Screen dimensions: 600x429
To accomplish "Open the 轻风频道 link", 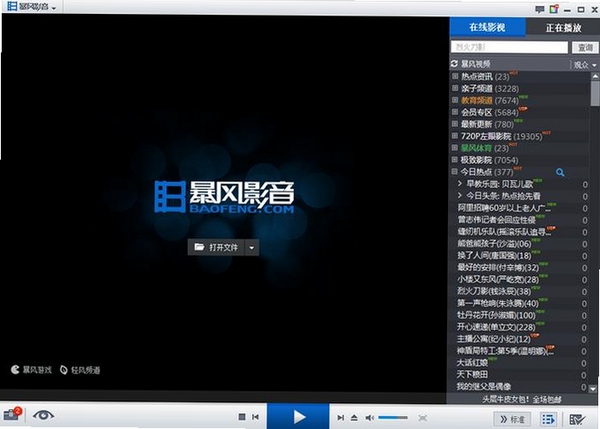I will 80,370.
